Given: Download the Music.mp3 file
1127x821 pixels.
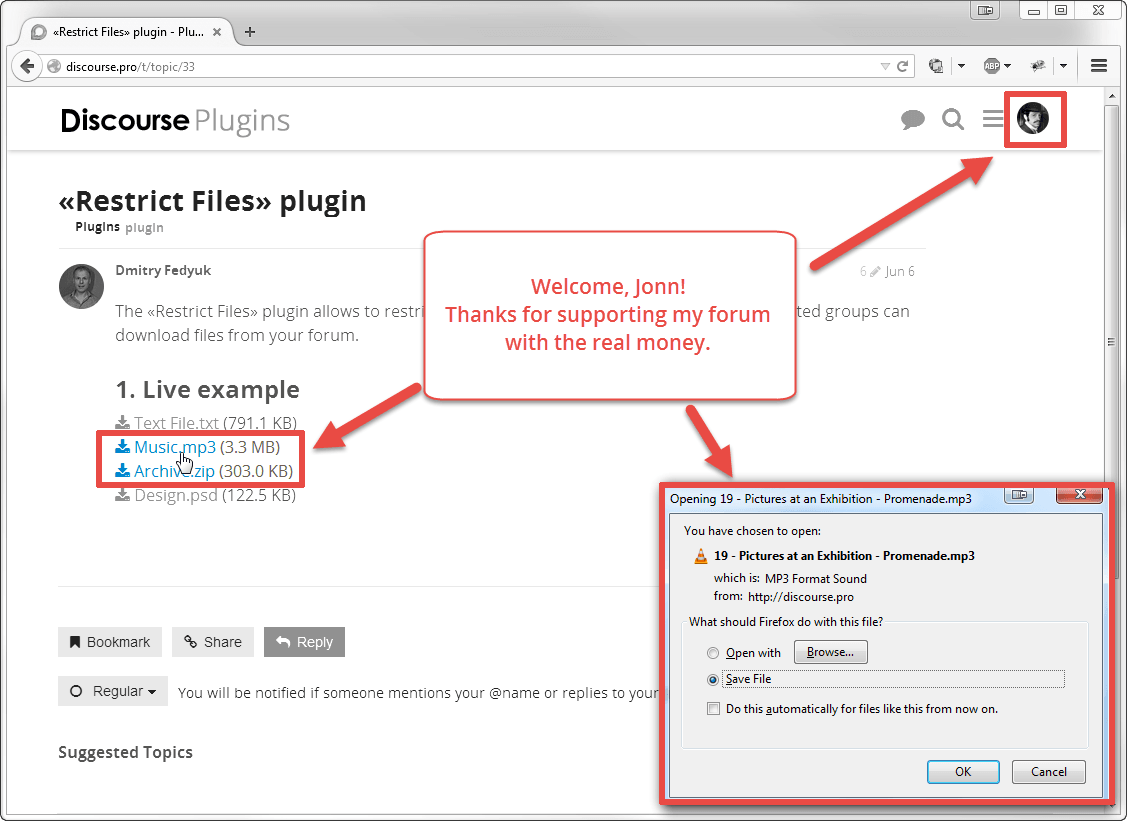Looking at the screenshot, I should (x=175, y=447).
